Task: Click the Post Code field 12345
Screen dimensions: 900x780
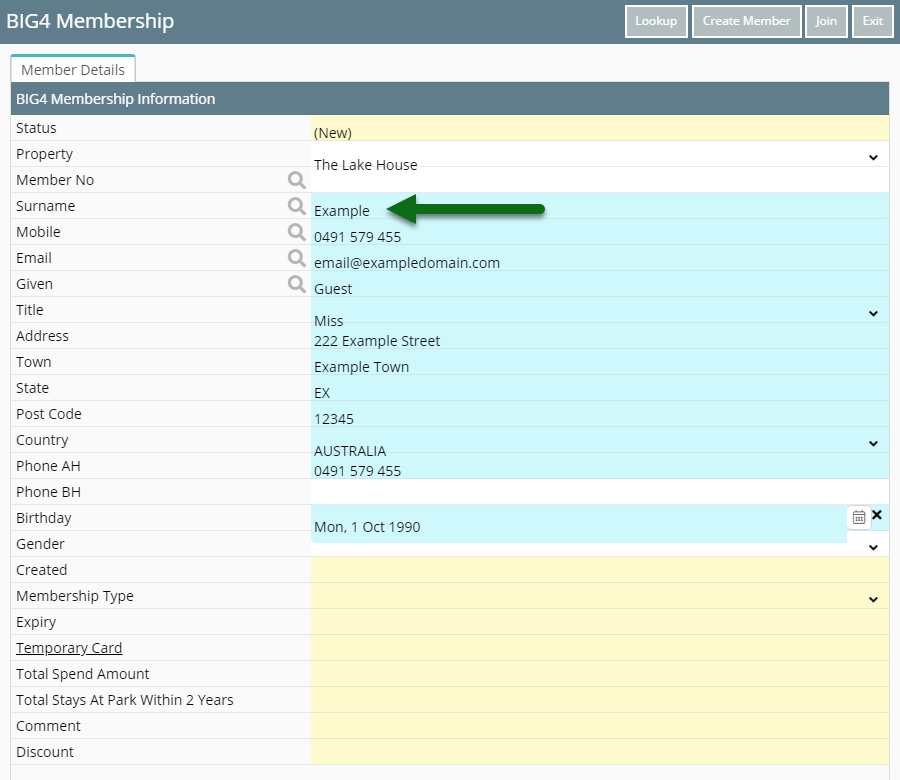Action: [600, 414]
